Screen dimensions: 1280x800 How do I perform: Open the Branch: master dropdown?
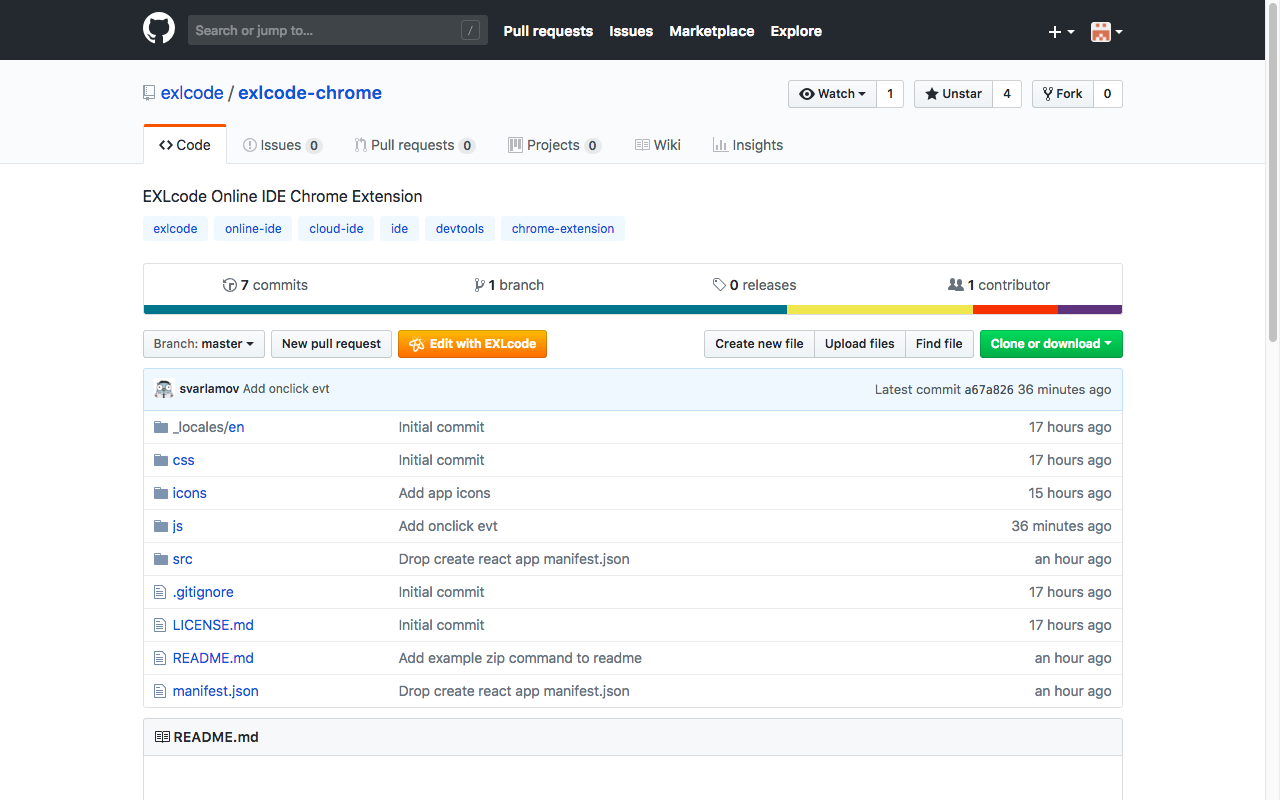tap(203, 343)
